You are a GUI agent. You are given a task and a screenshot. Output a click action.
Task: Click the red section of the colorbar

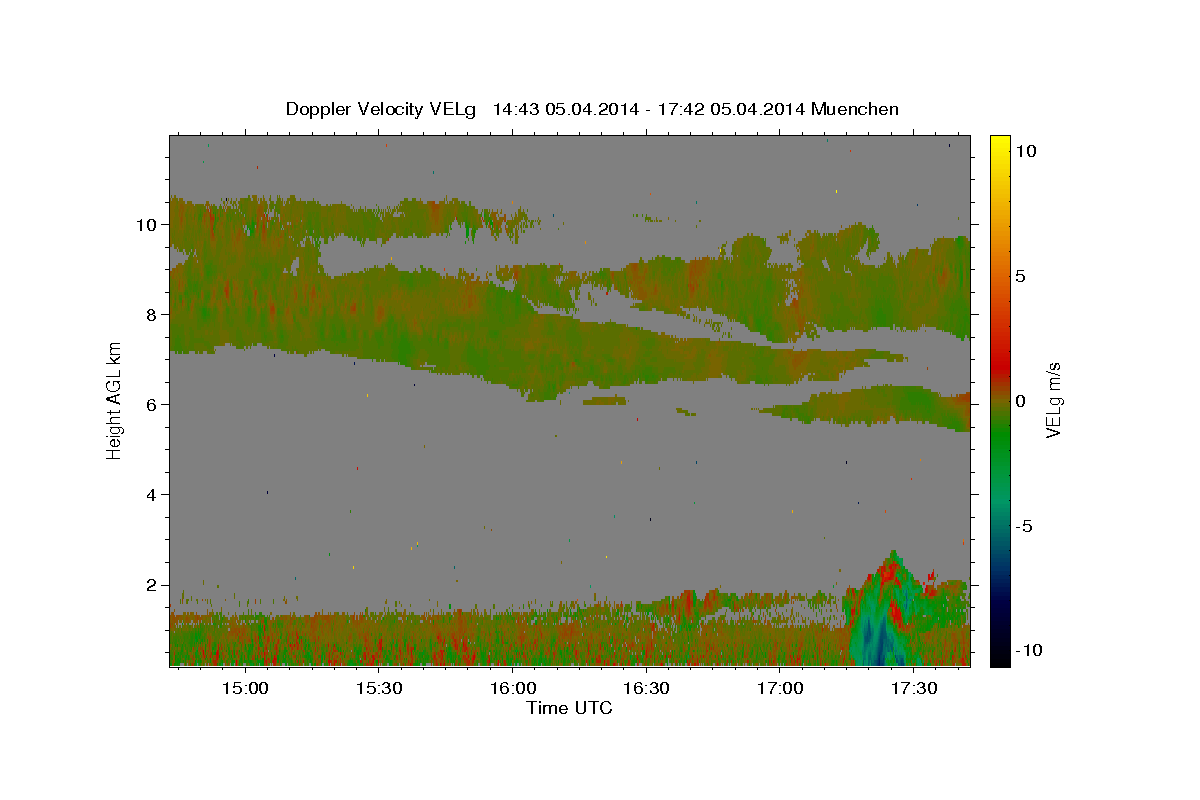click(999, 360)
